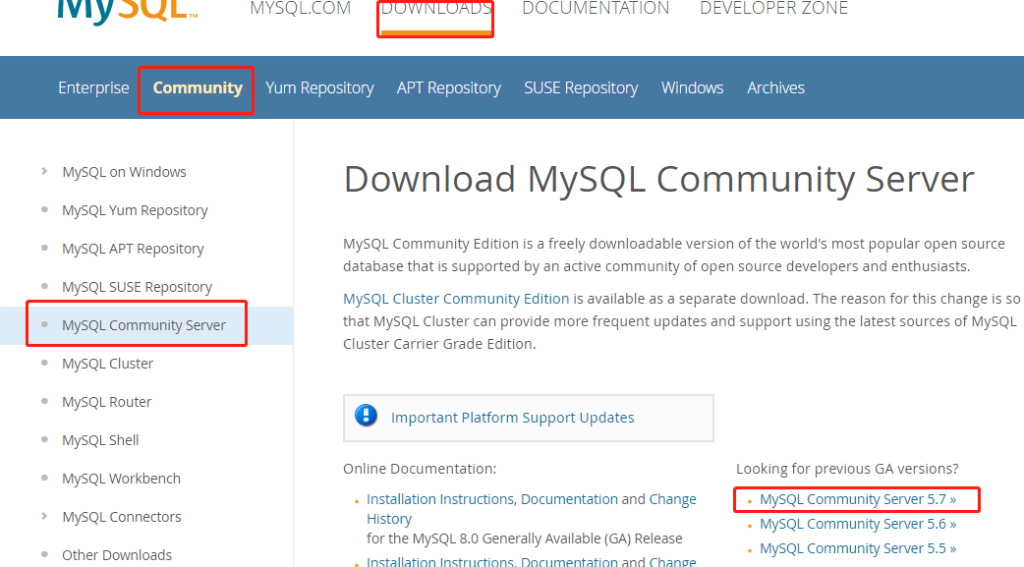Open MySQL Community Server 5.6 link
Viewport: 1024px width, 567px height.
tap(857, 524)
